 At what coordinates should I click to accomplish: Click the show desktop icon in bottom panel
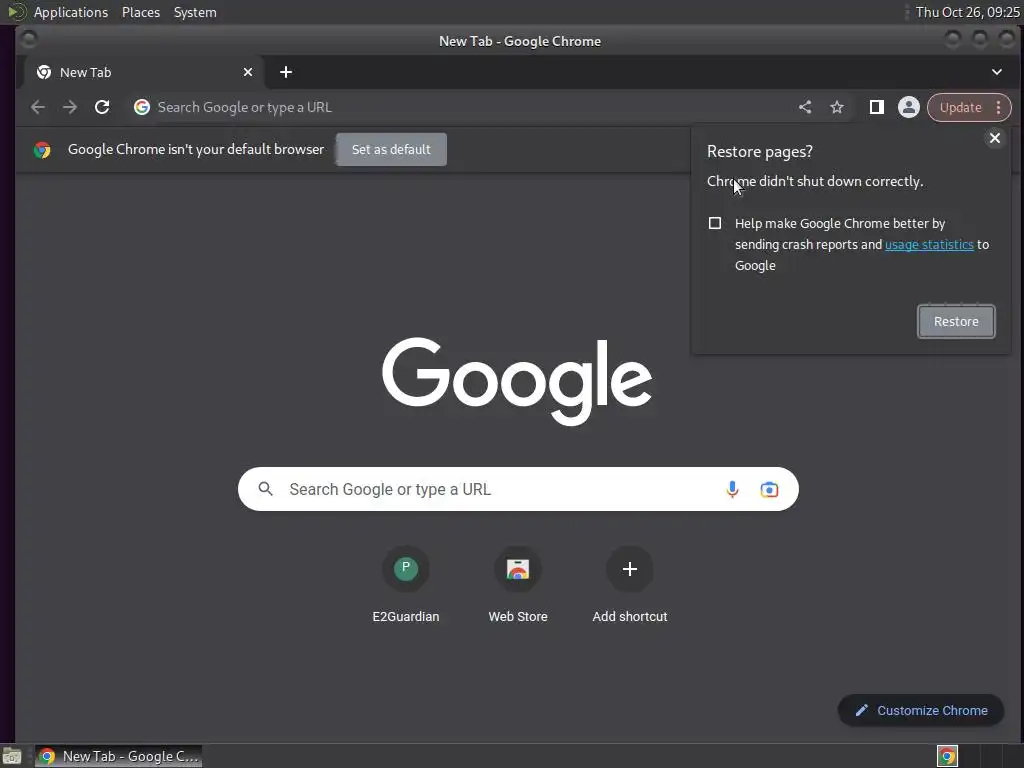tap(11, 756)
